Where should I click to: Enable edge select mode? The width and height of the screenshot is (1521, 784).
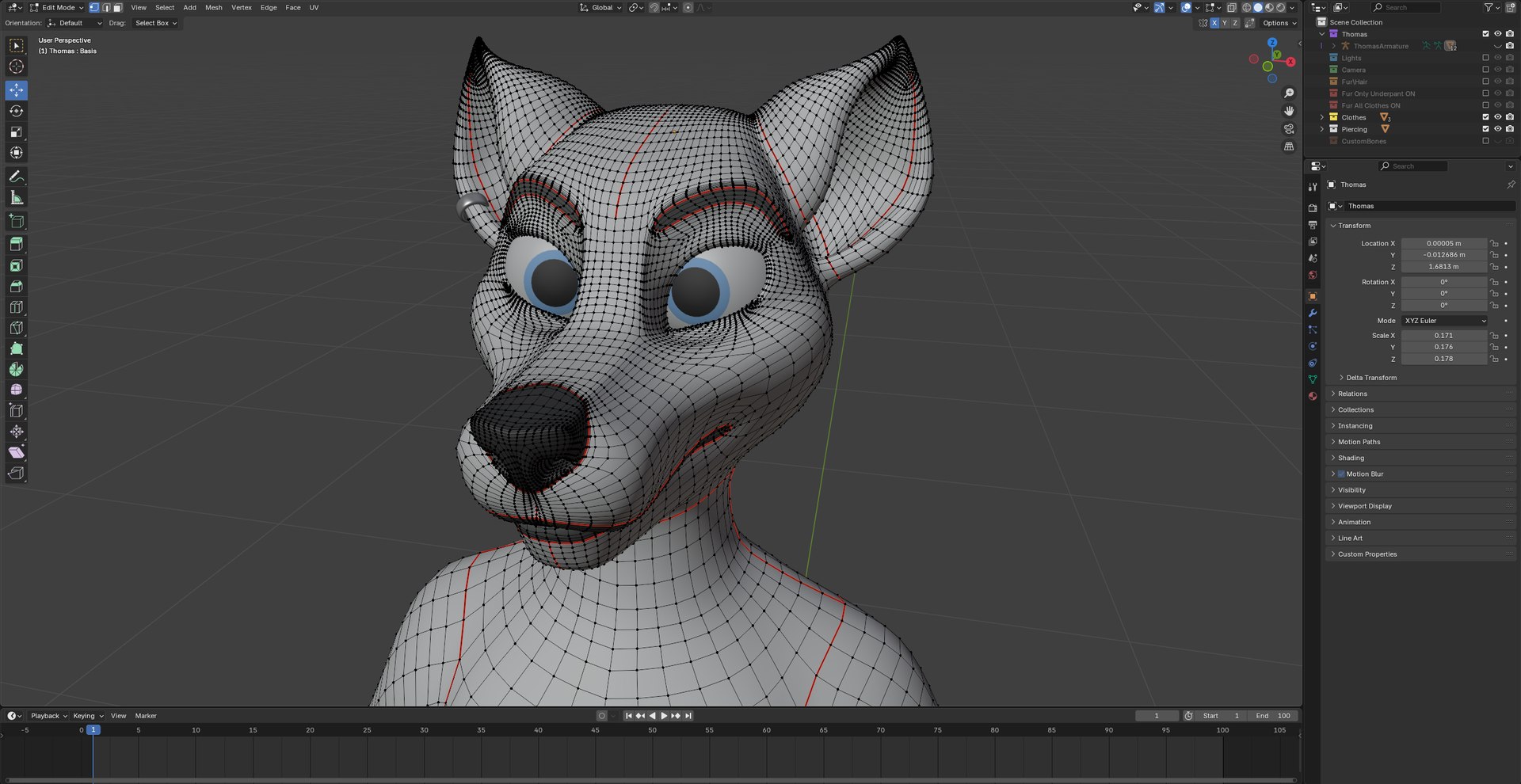pos(106,7)
